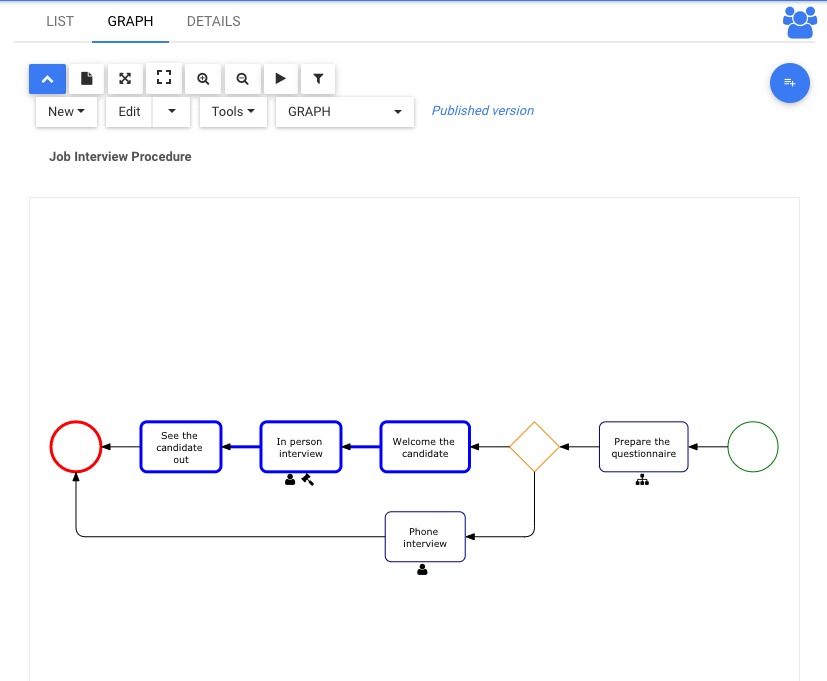Toggle fullscreen frame icon
Viewport: 827px width, 681px height.
164,79
